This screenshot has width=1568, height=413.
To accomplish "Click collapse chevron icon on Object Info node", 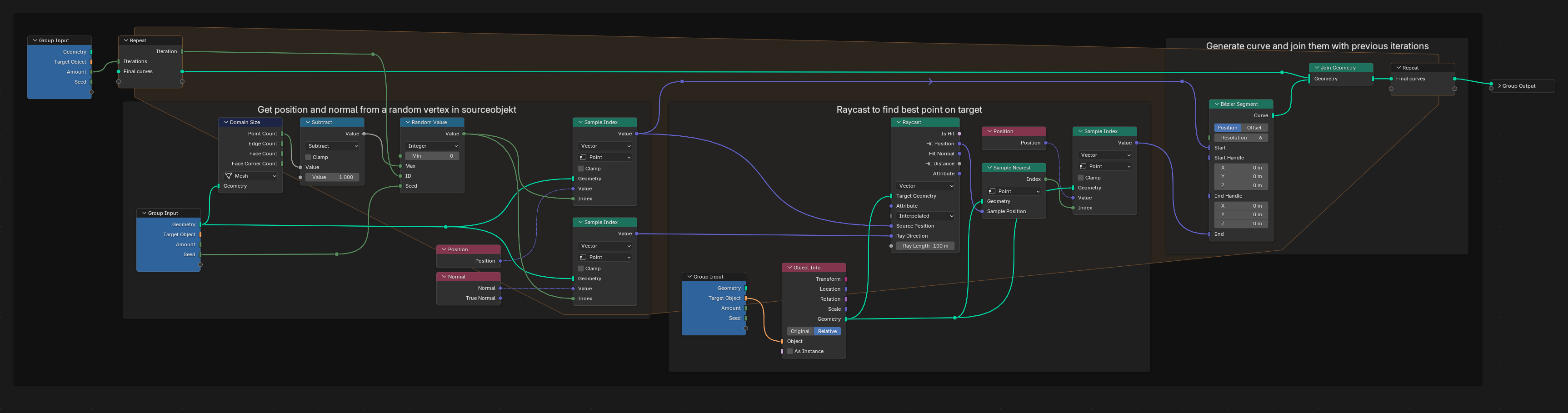I will pyautogui.click(x=789, y=268).
